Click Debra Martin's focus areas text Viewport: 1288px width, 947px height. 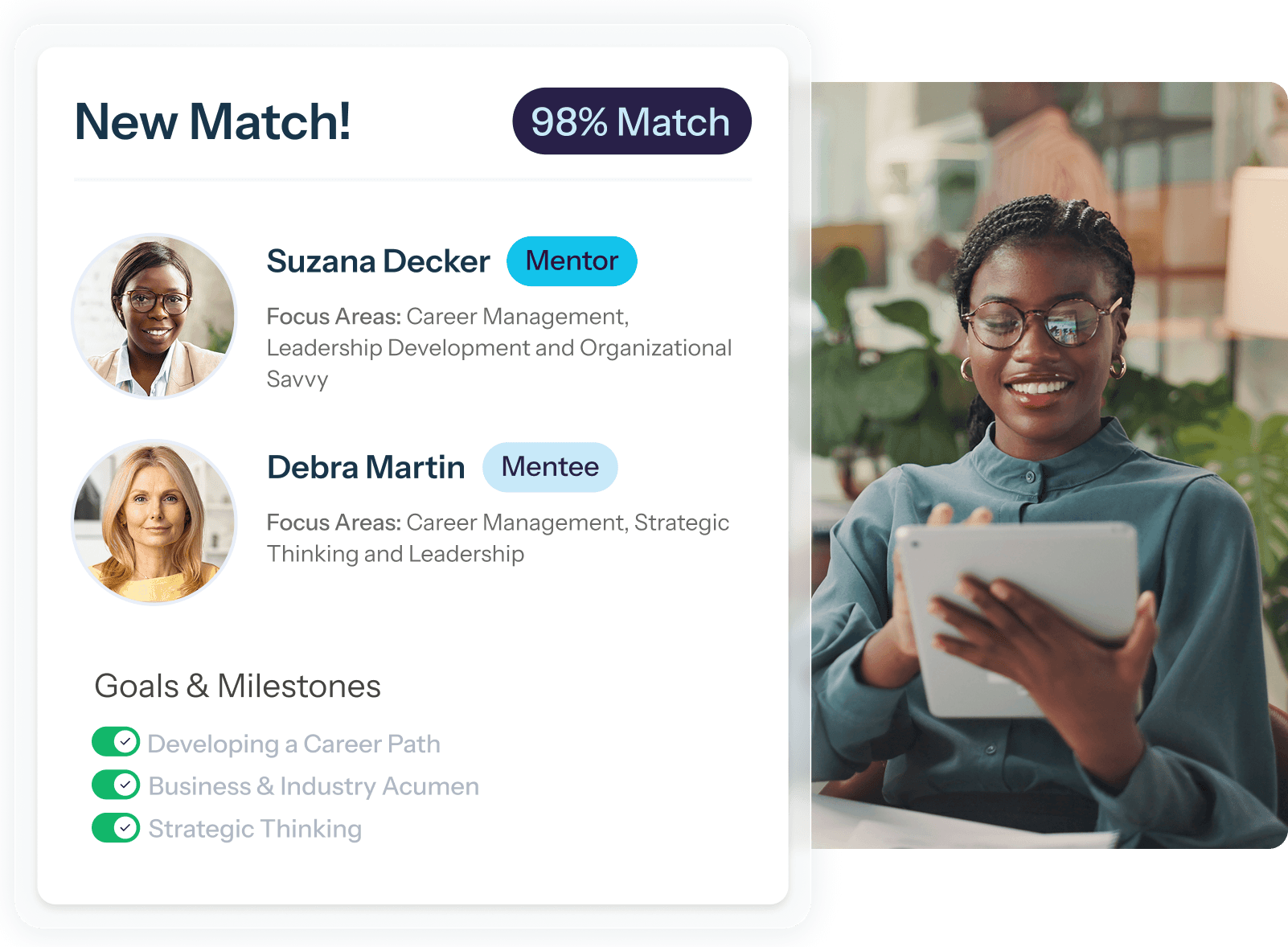pyautogui.click(x=498, y=538)
